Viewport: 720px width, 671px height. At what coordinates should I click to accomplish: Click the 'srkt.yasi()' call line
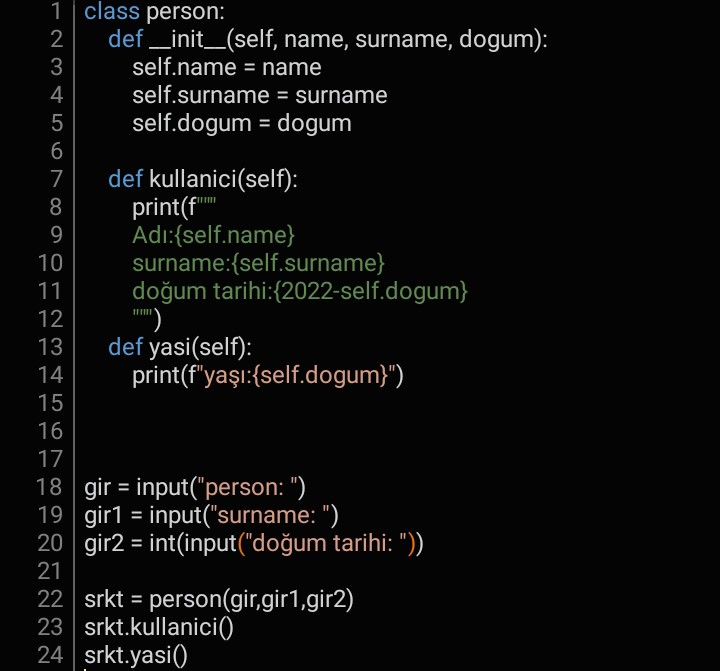tap(136, 655)
